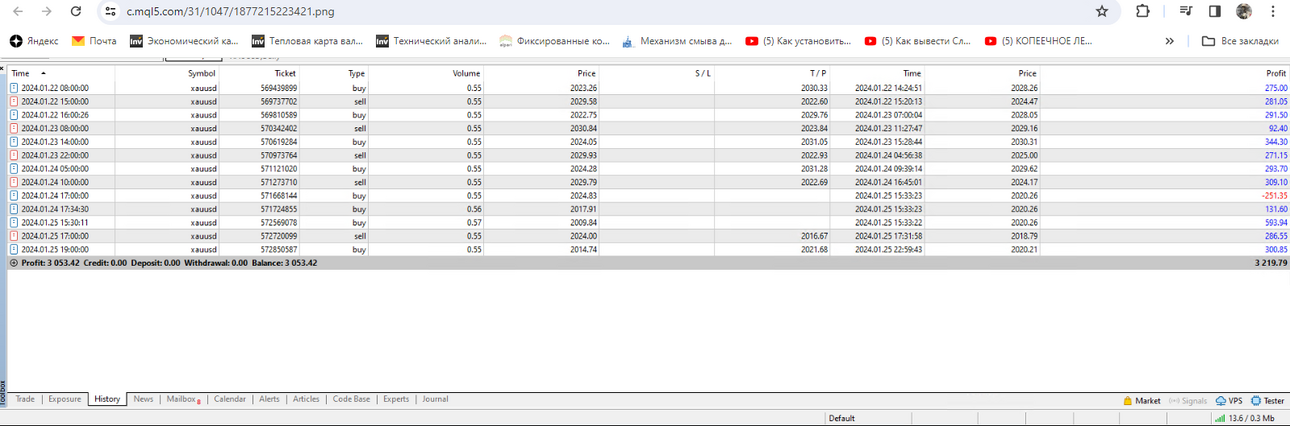Open the user profile avatar
This screenshot has height=426, width=1290.
[x=1244, y=11]
